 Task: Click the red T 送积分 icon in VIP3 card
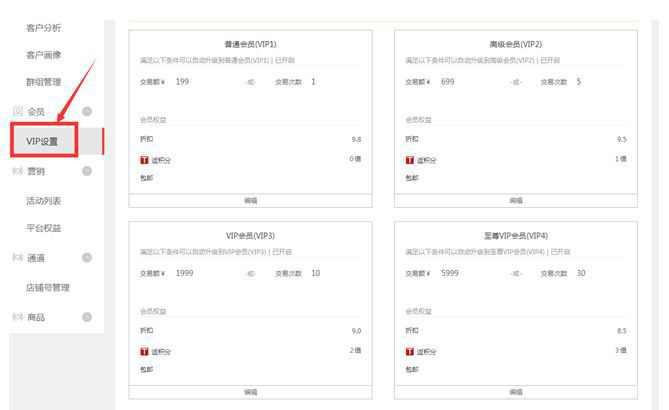coord(144,351)
